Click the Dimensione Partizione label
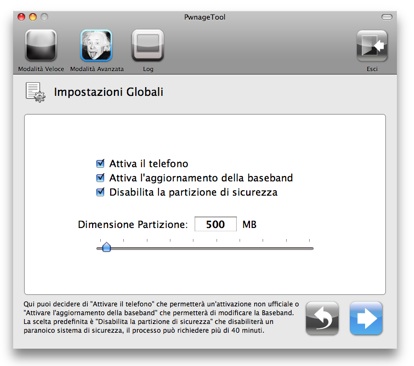 coord(133,224)
